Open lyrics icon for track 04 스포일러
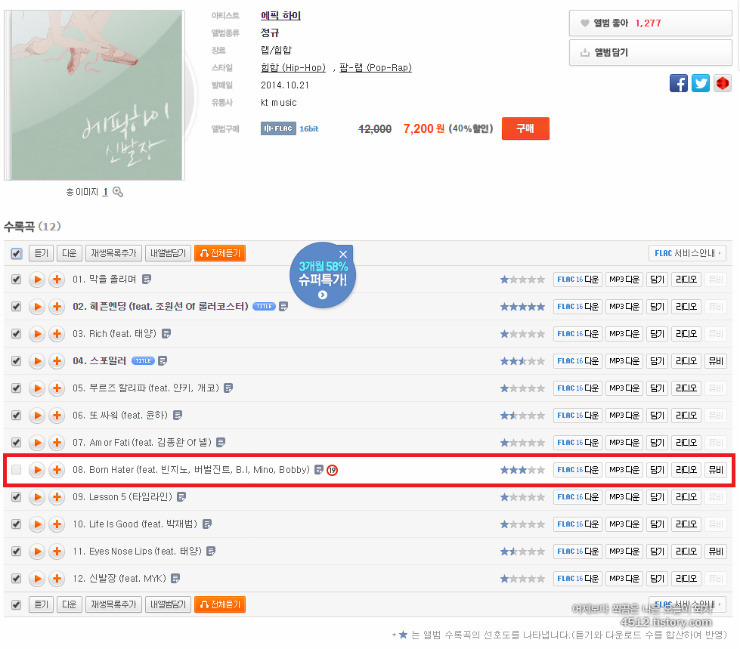 pos(162,361)
